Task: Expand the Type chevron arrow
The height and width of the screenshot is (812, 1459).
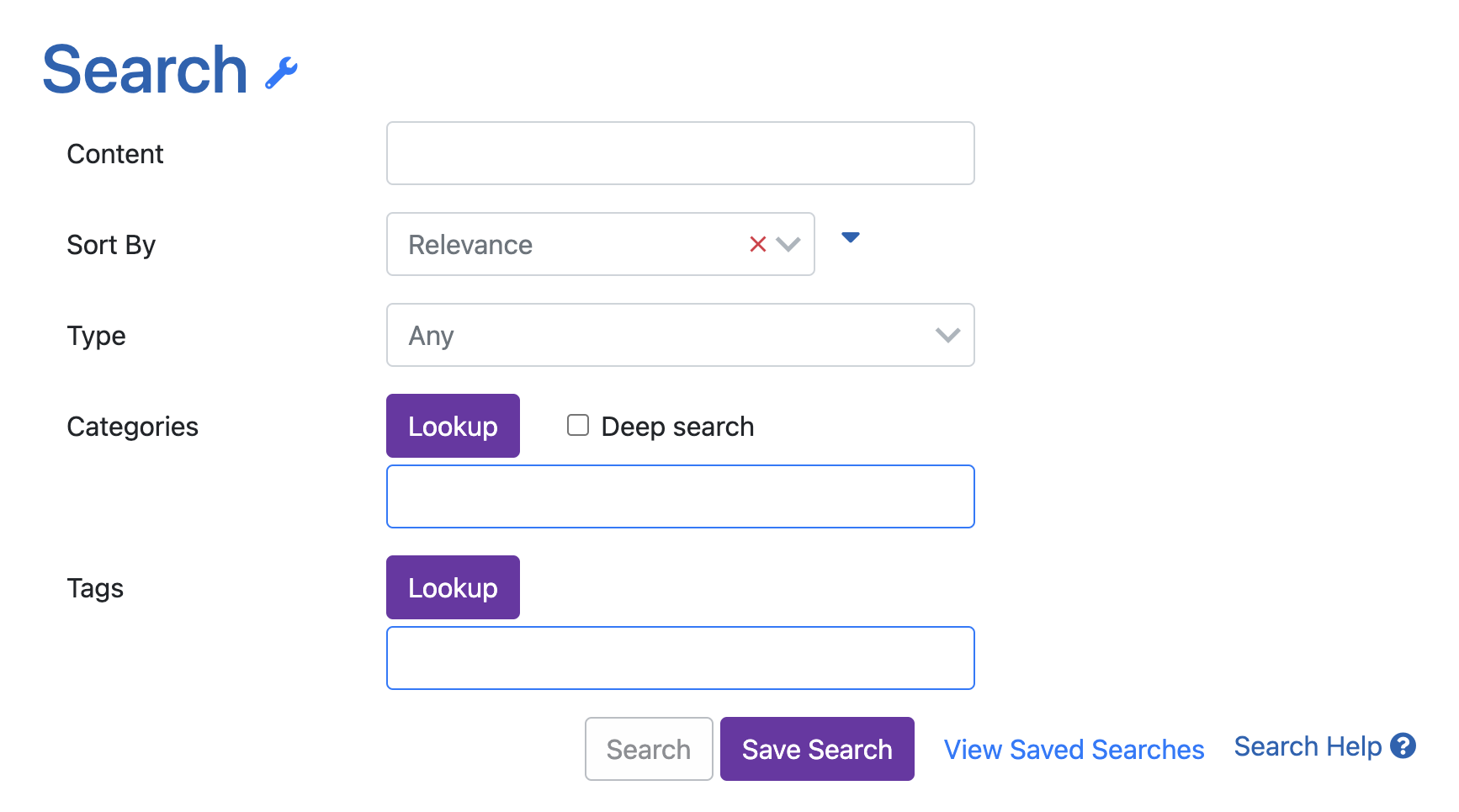Action: (x=947, y=335)
